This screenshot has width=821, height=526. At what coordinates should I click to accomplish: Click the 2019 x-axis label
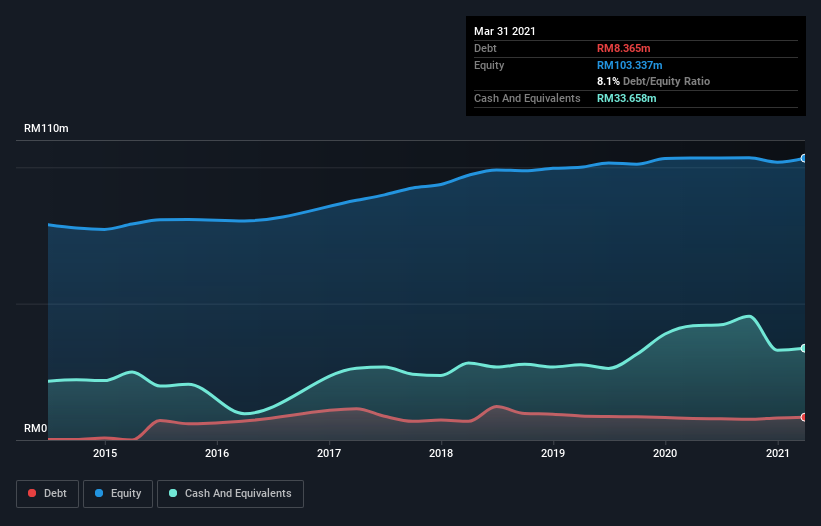(553, 453)
